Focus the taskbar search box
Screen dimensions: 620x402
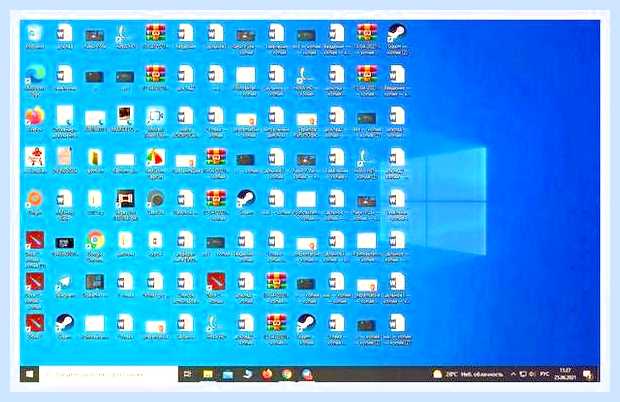point(109,374)
